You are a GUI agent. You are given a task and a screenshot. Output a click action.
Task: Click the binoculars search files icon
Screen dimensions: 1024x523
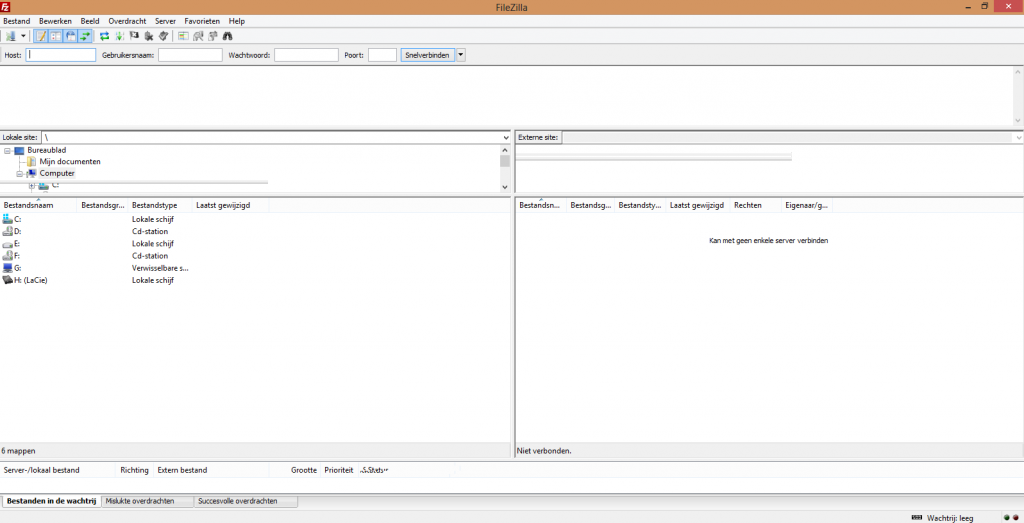[x=228, y=37]
